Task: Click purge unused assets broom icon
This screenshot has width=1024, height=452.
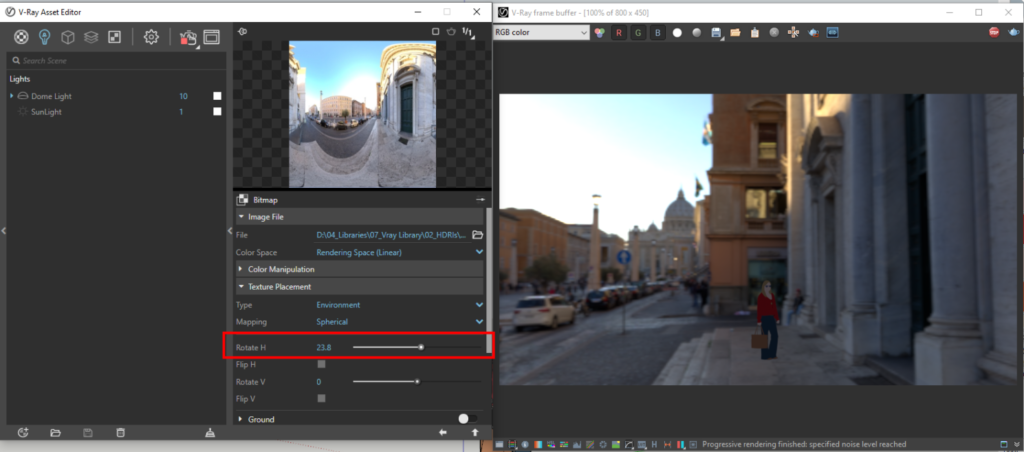Action: (210, 432)
